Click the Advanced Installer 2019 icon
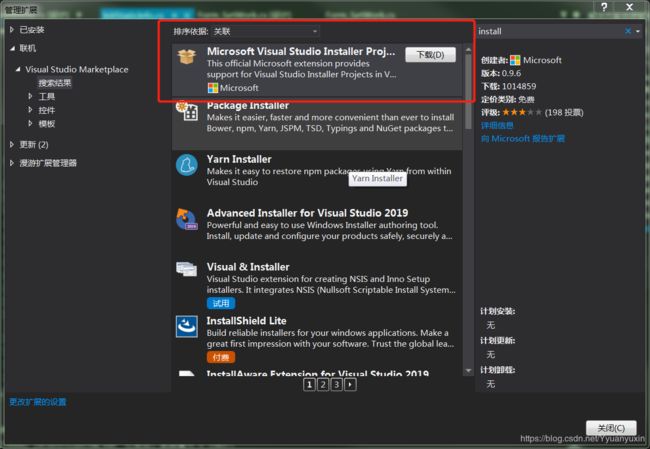The image size is (650, 449). (x=187, y=219)
